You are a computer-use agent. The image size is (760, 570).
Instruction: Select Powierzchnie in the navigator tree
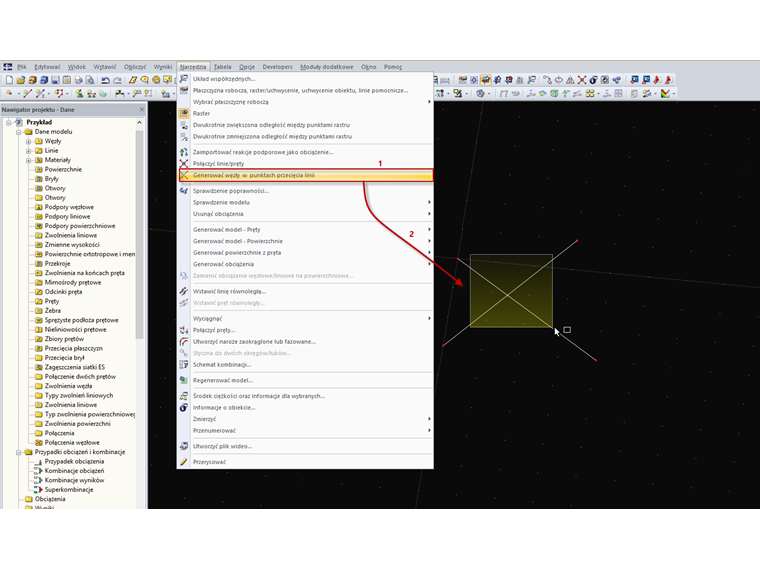tap(63, 169)
